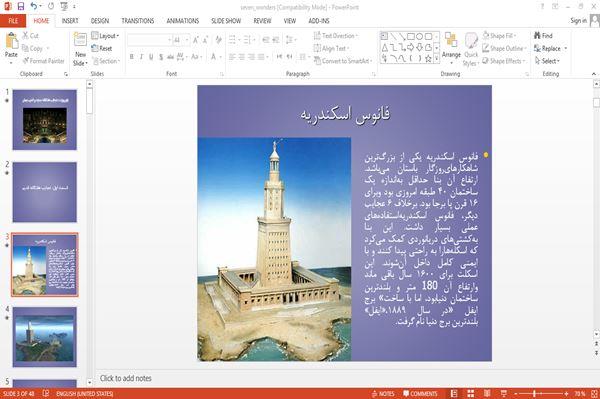
Task: Select the rectangle shape in shapes gallery
Action: (411, 37)
